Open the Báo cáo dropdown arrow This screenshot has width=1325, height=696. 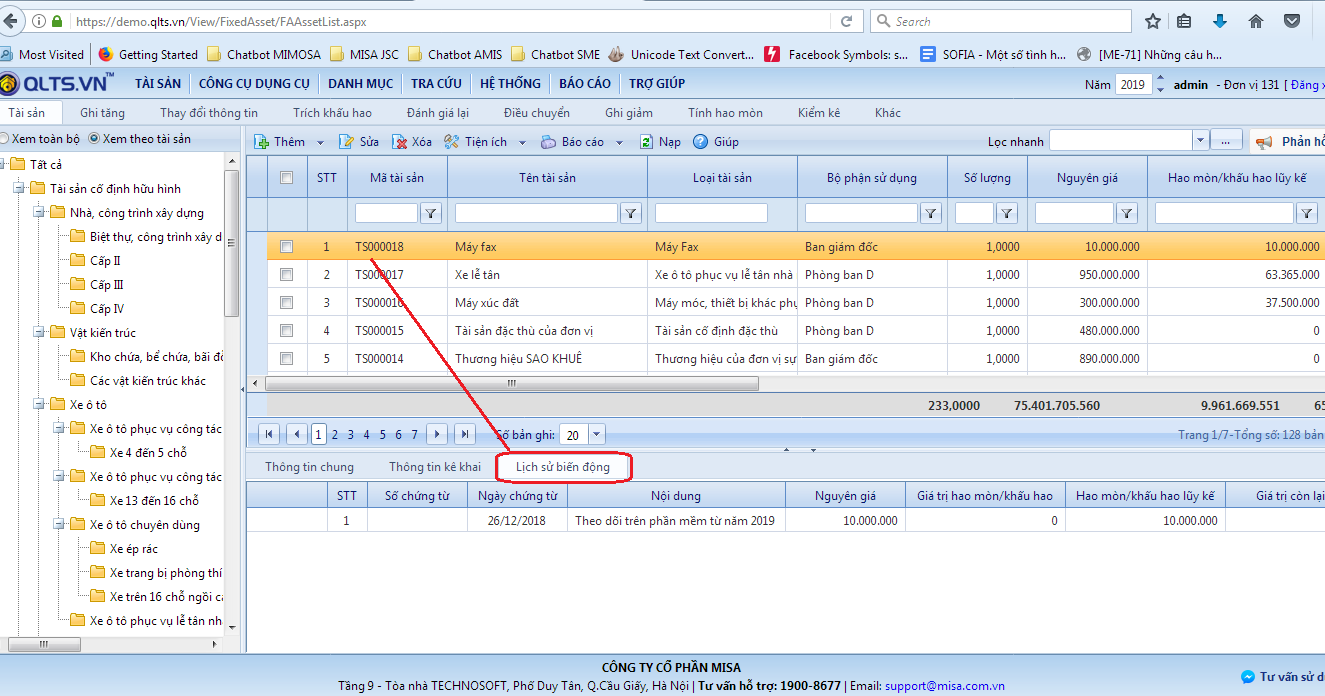(619, 143)
